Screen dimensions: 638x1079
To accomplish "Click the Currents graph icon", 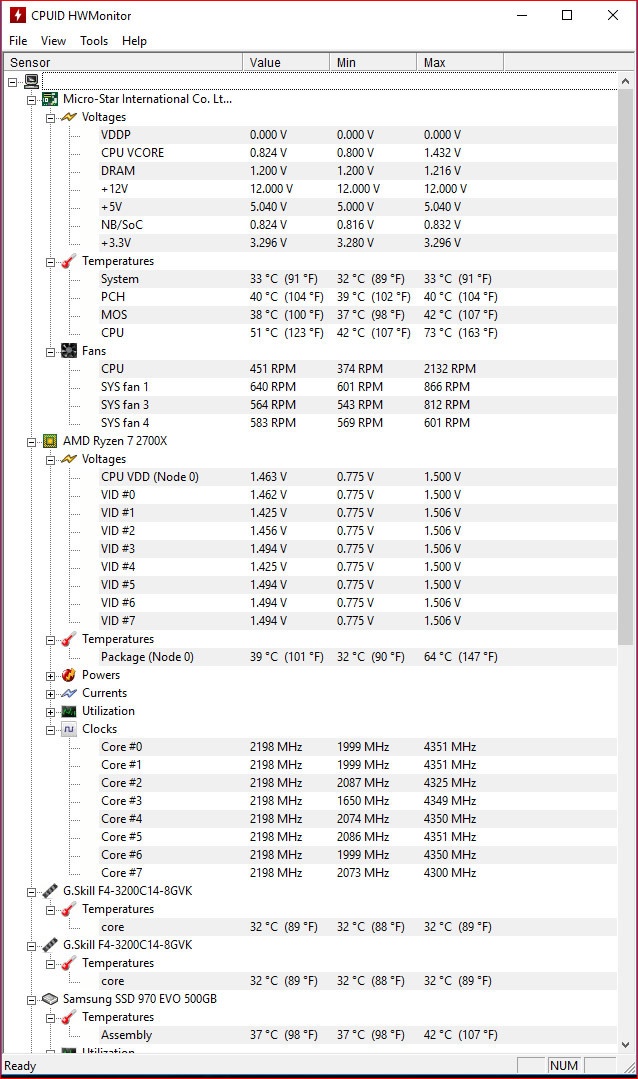I will pos(69,693).
